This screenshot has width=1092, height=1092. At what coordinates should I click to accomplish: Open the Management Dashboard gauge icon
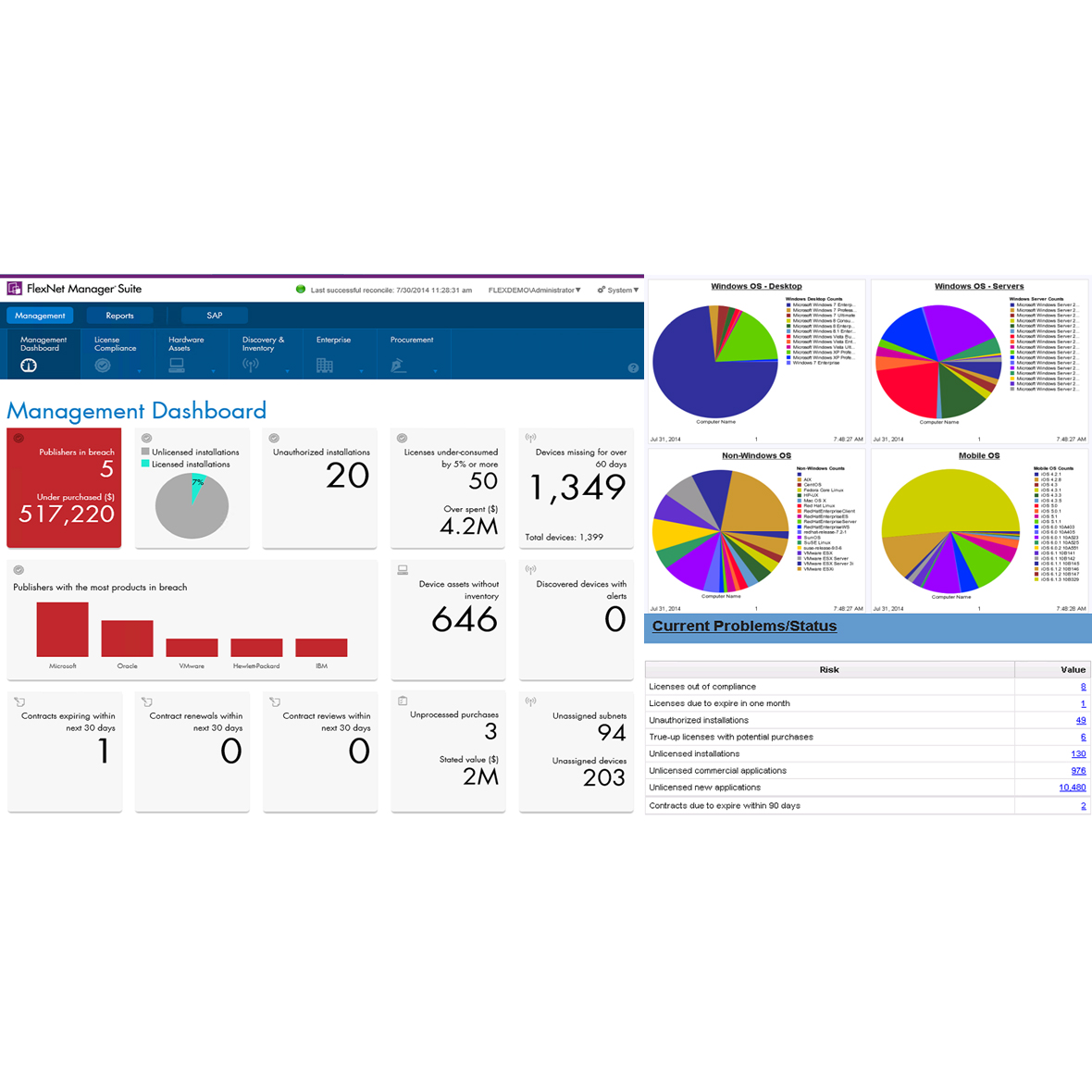29,365
